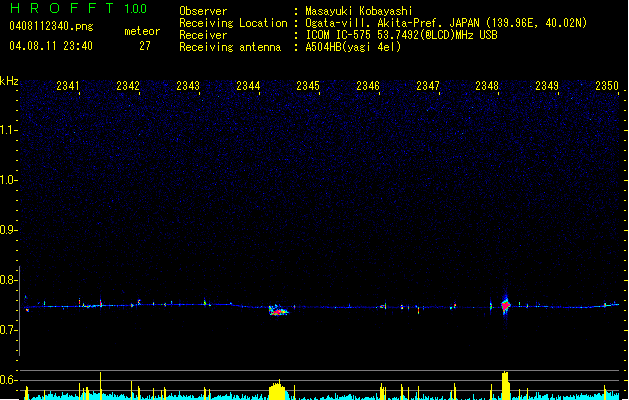This screenshot has width=629, height=400.
Task: Click the 2348 time axis marker
Action: (x=487, y=86)
